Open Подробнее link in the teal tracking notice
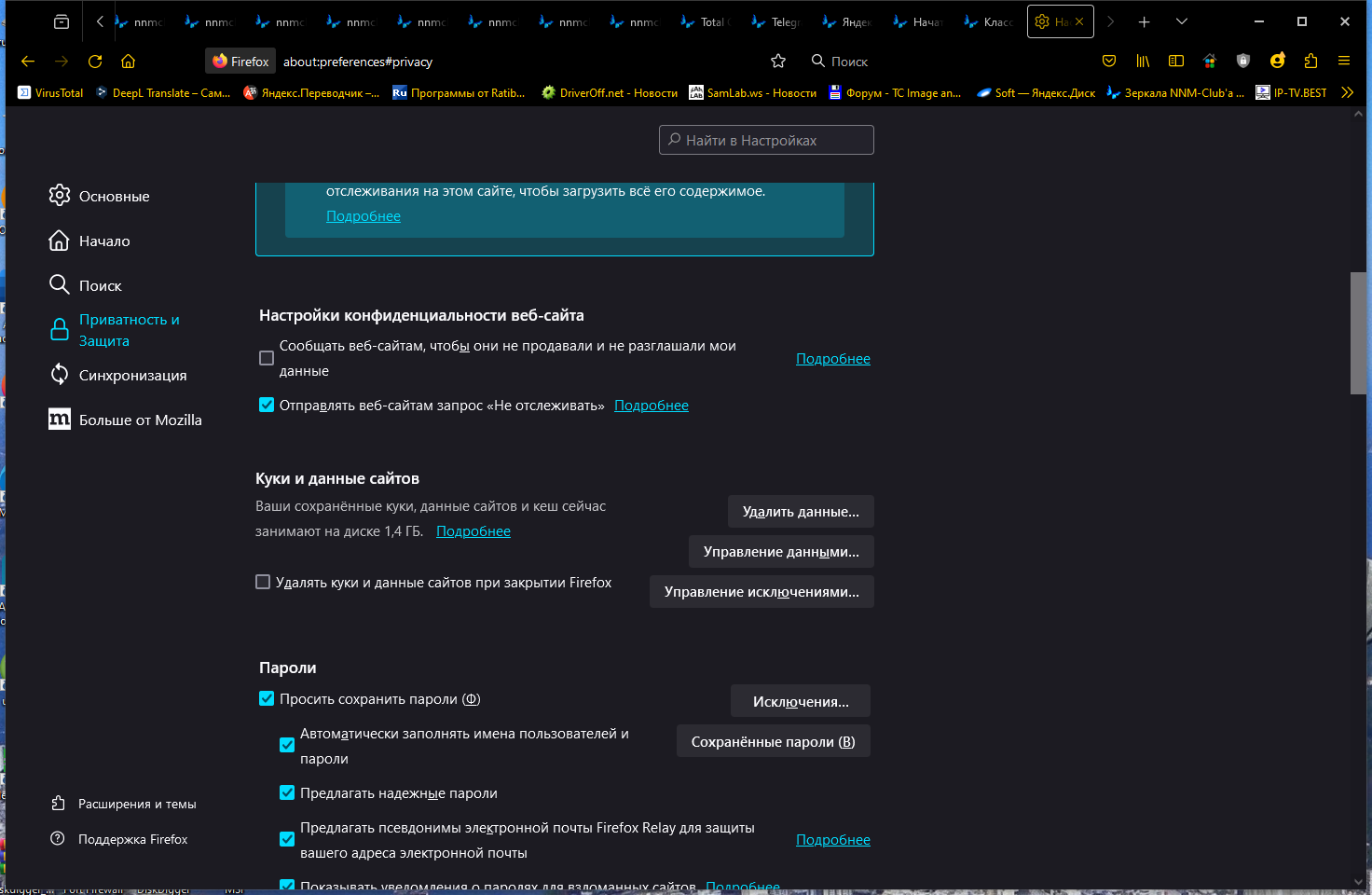 (x=364, y=216)
